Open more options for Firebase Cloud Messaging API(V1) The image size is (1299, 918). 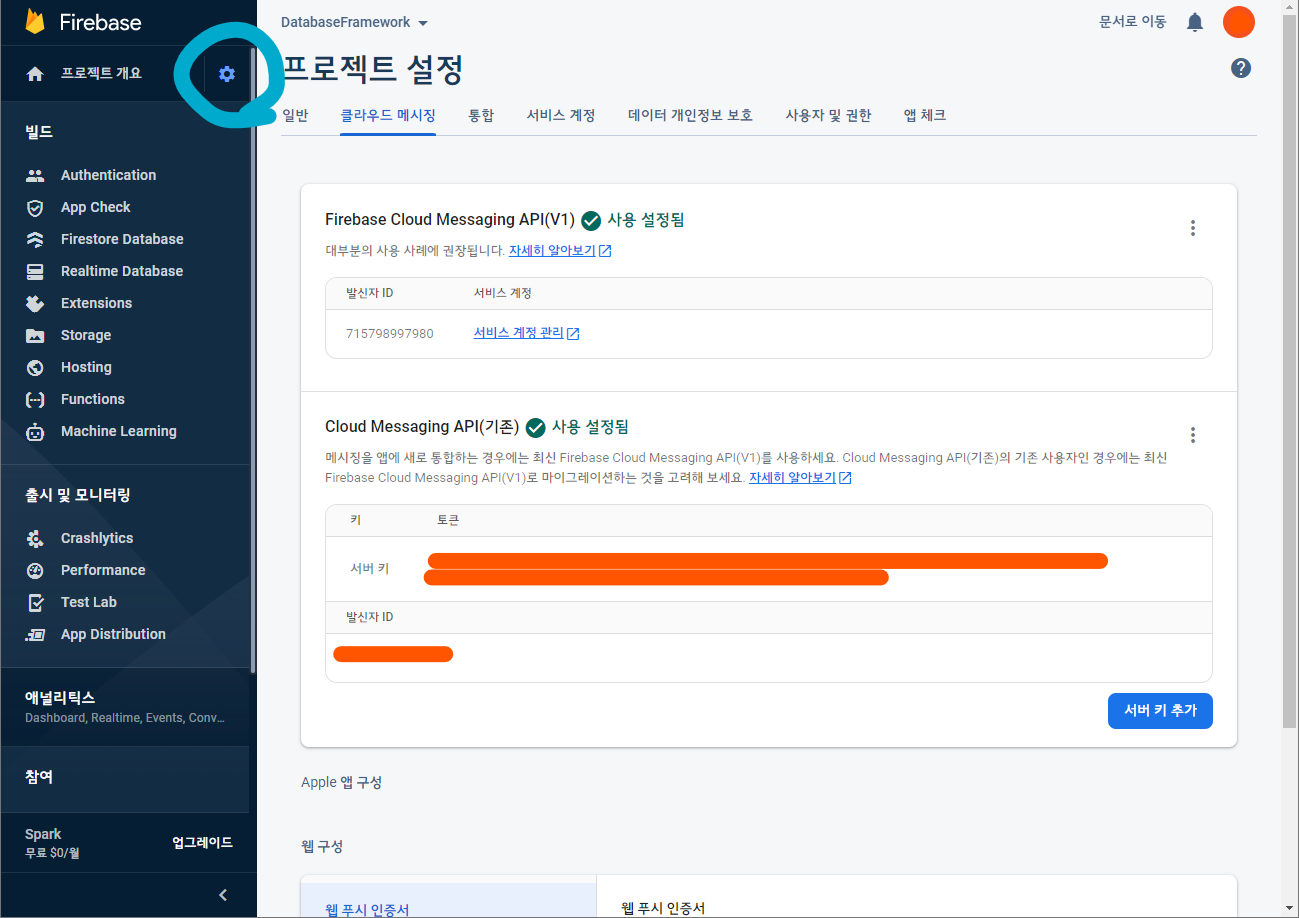1193,228
